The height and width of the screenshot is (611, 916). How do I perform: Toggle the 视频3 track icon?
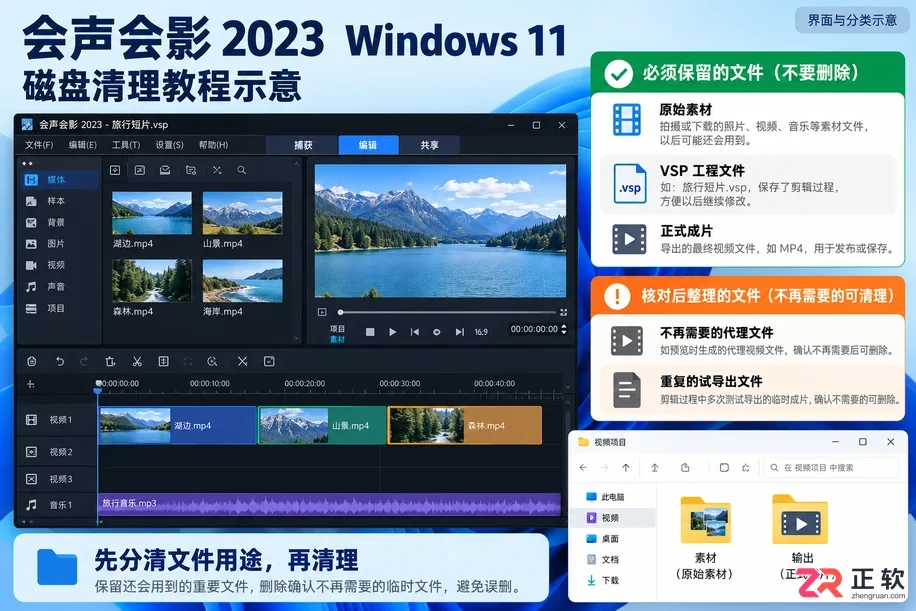coord(32,479)
